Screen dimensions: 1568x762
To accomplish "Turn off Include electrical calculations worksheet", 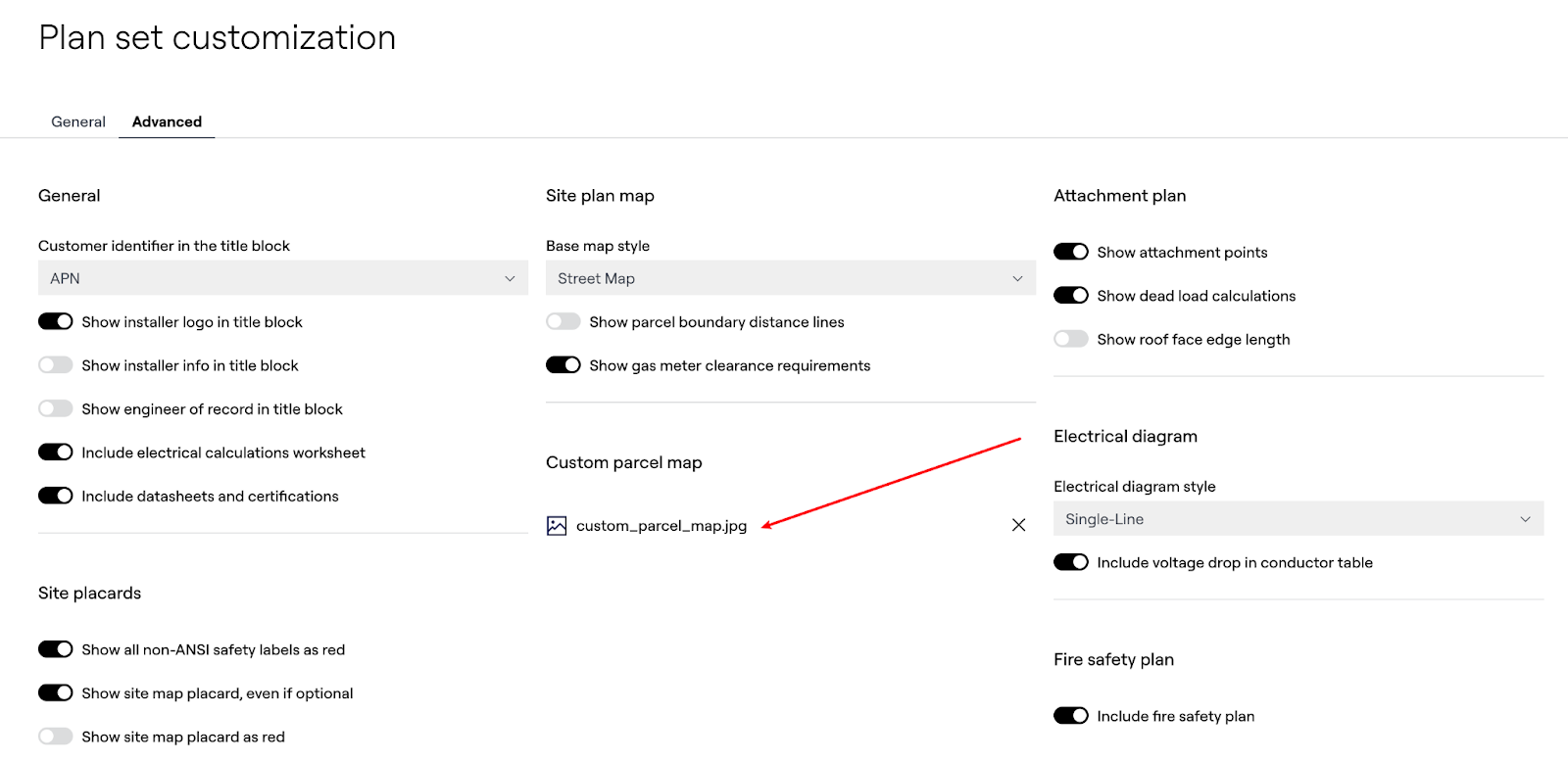I will click(56, 452).
